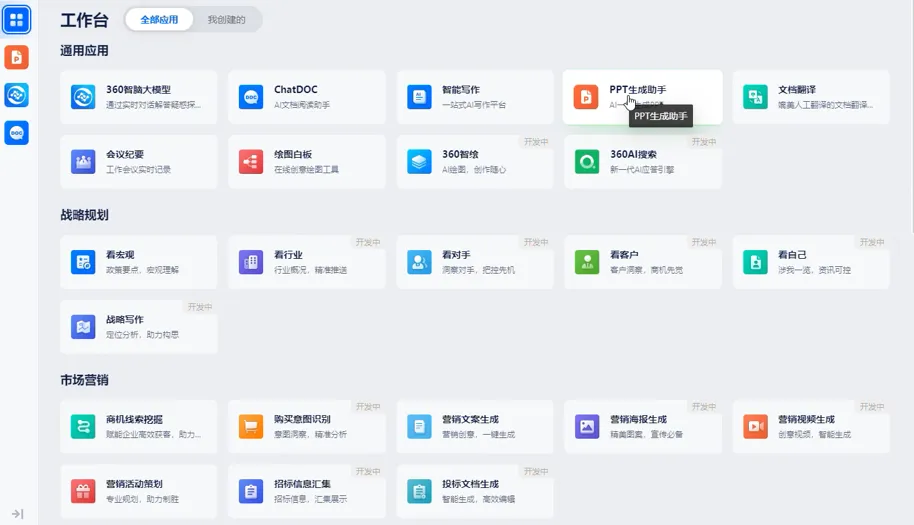Click the 投标文档生成 app icon

419,491
